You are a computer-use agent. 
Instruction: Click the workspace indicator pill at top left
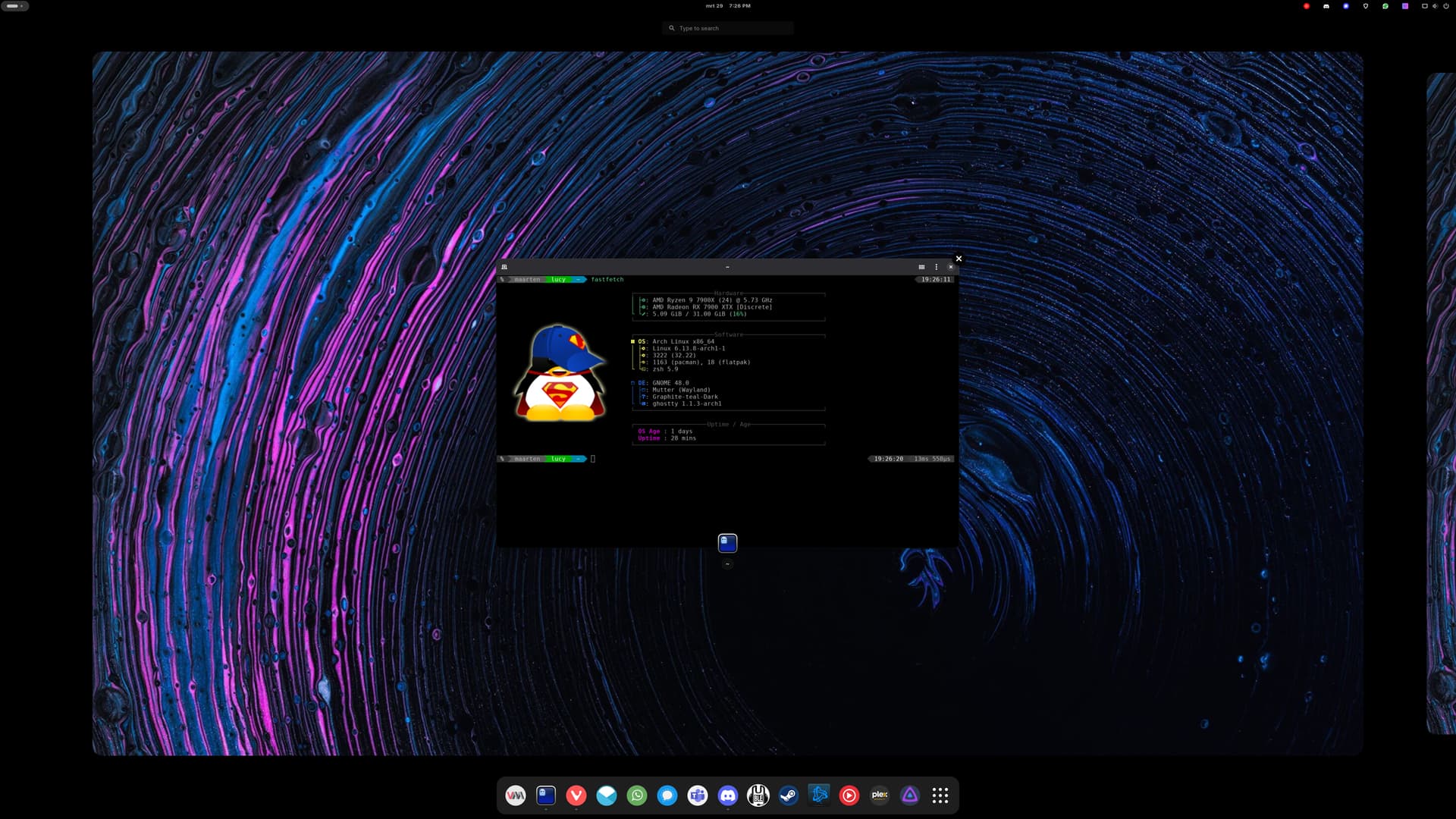pos(14,6)
